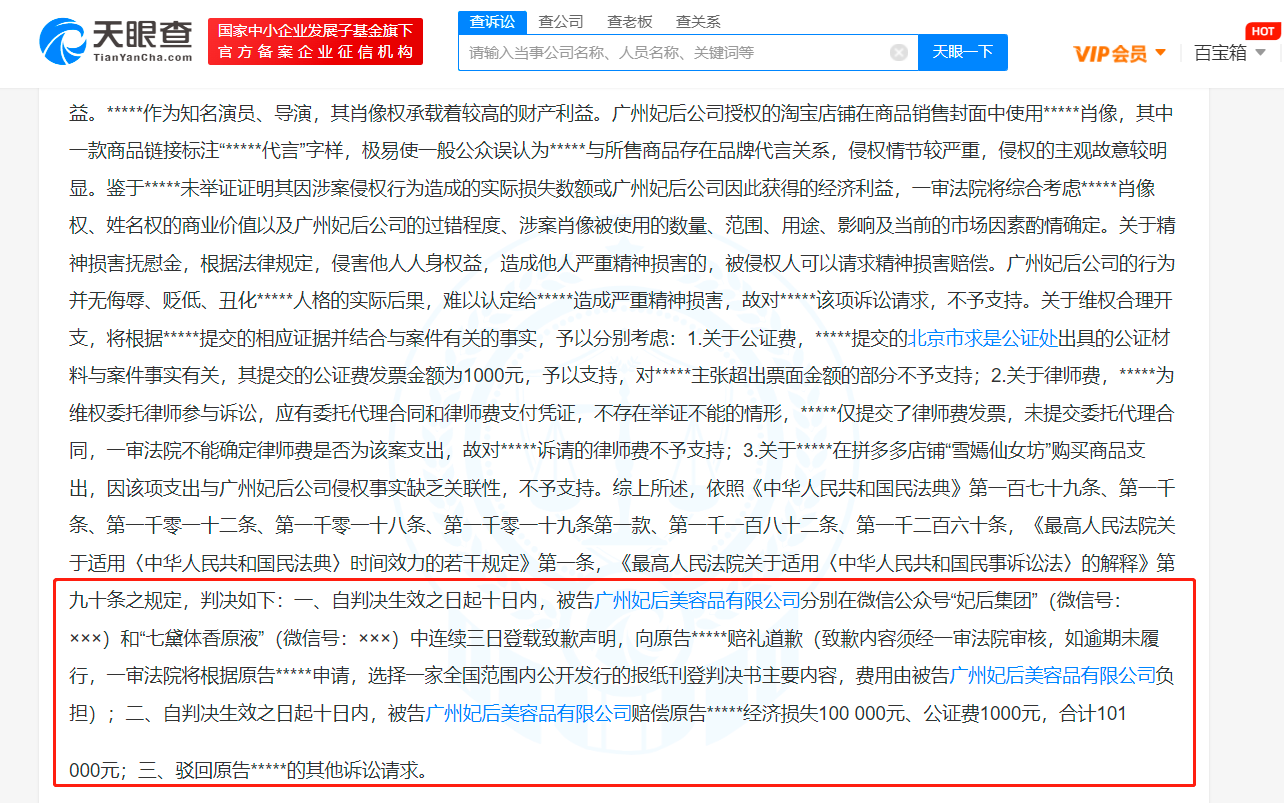Switch to the 查关系 tab
Screen dimensions: 1284x803
696,20
